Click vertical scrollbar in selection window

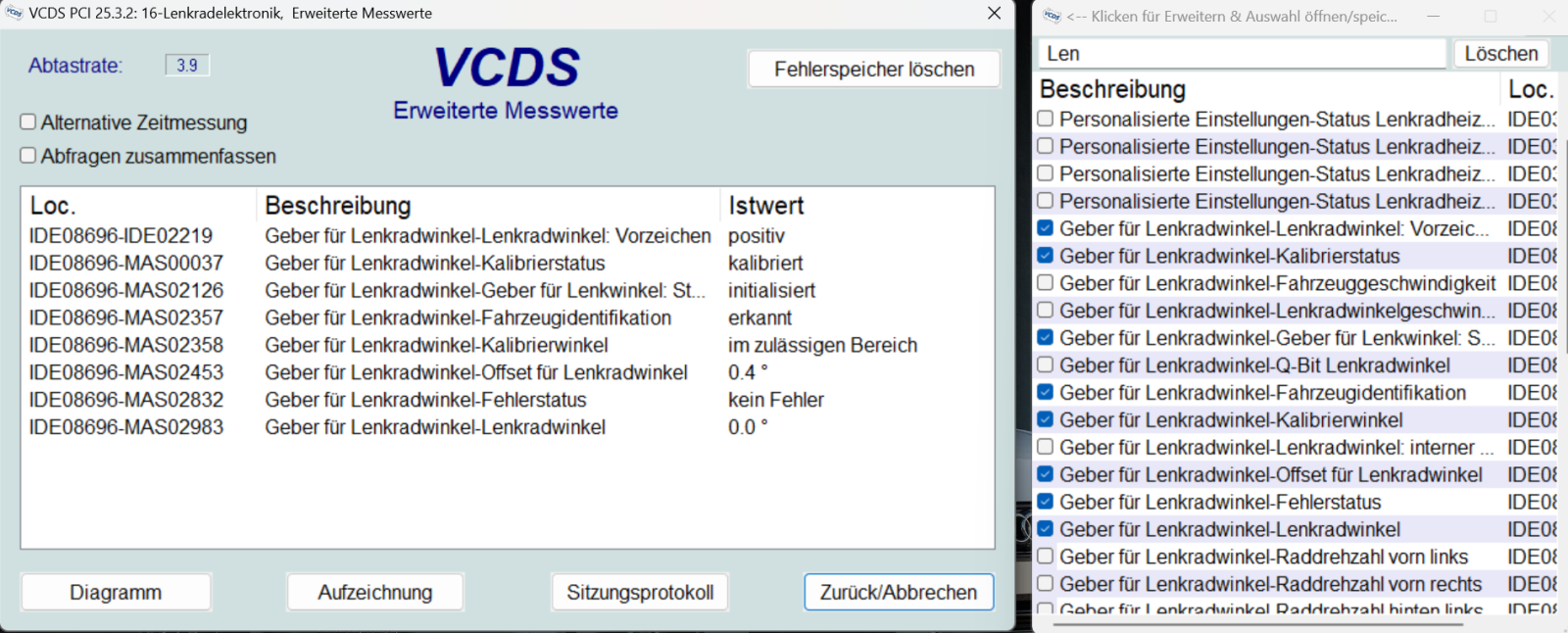point(1564,245)
